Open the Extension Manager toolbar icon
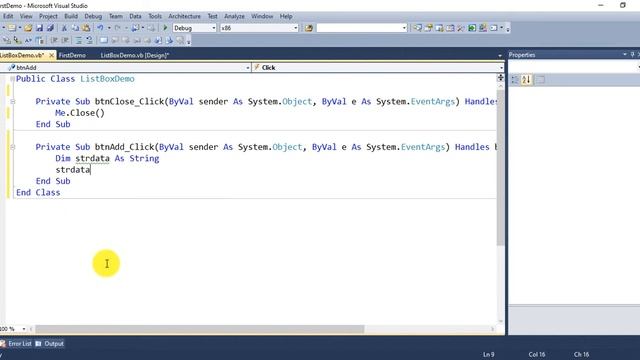 tap(483, 28)
